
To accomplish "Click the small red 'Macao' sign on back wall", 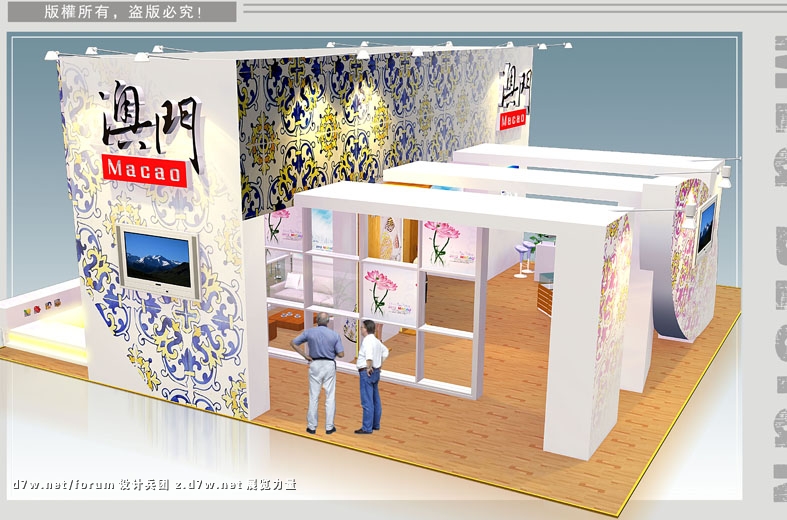I will click(x=513, y=119).
